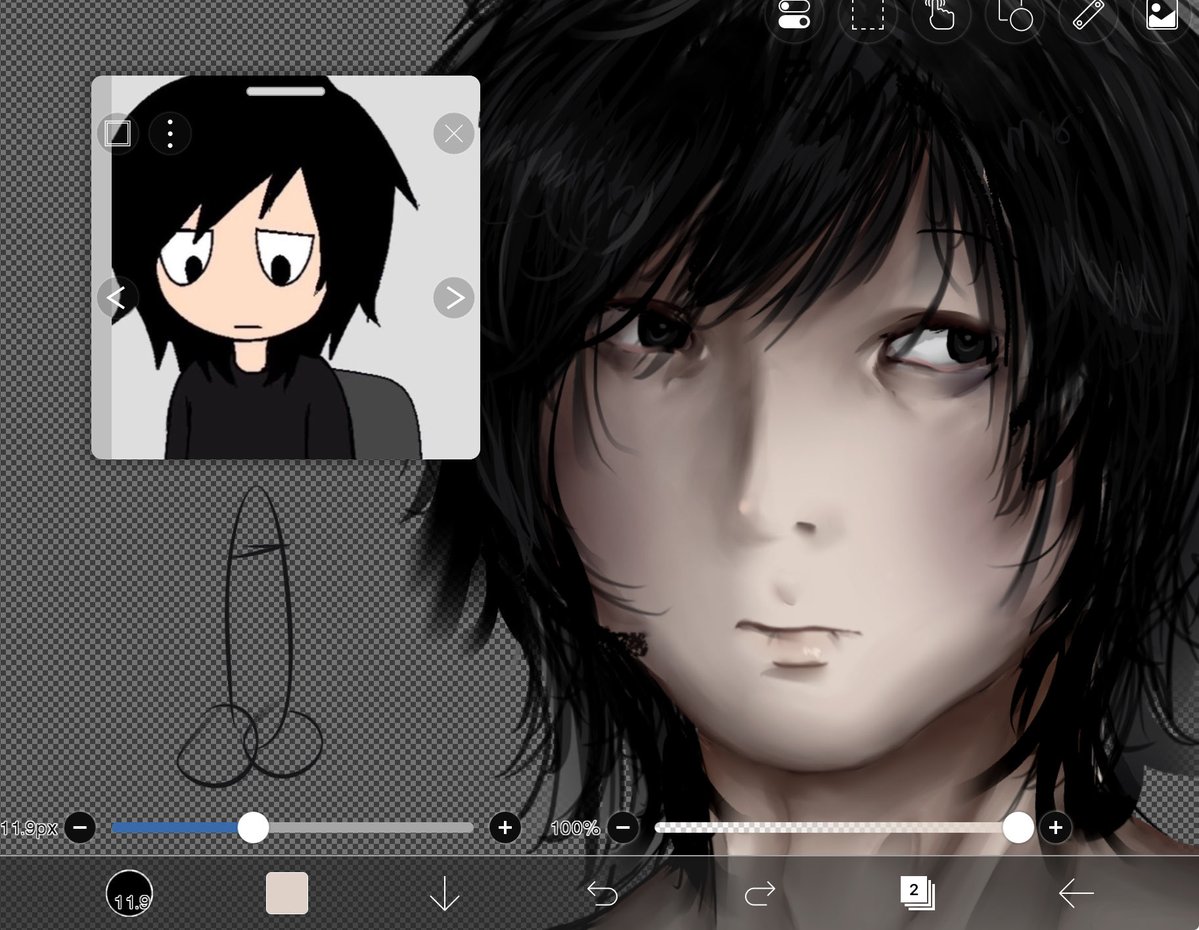Open the layers panel showing 2

(x=917, y=893)
